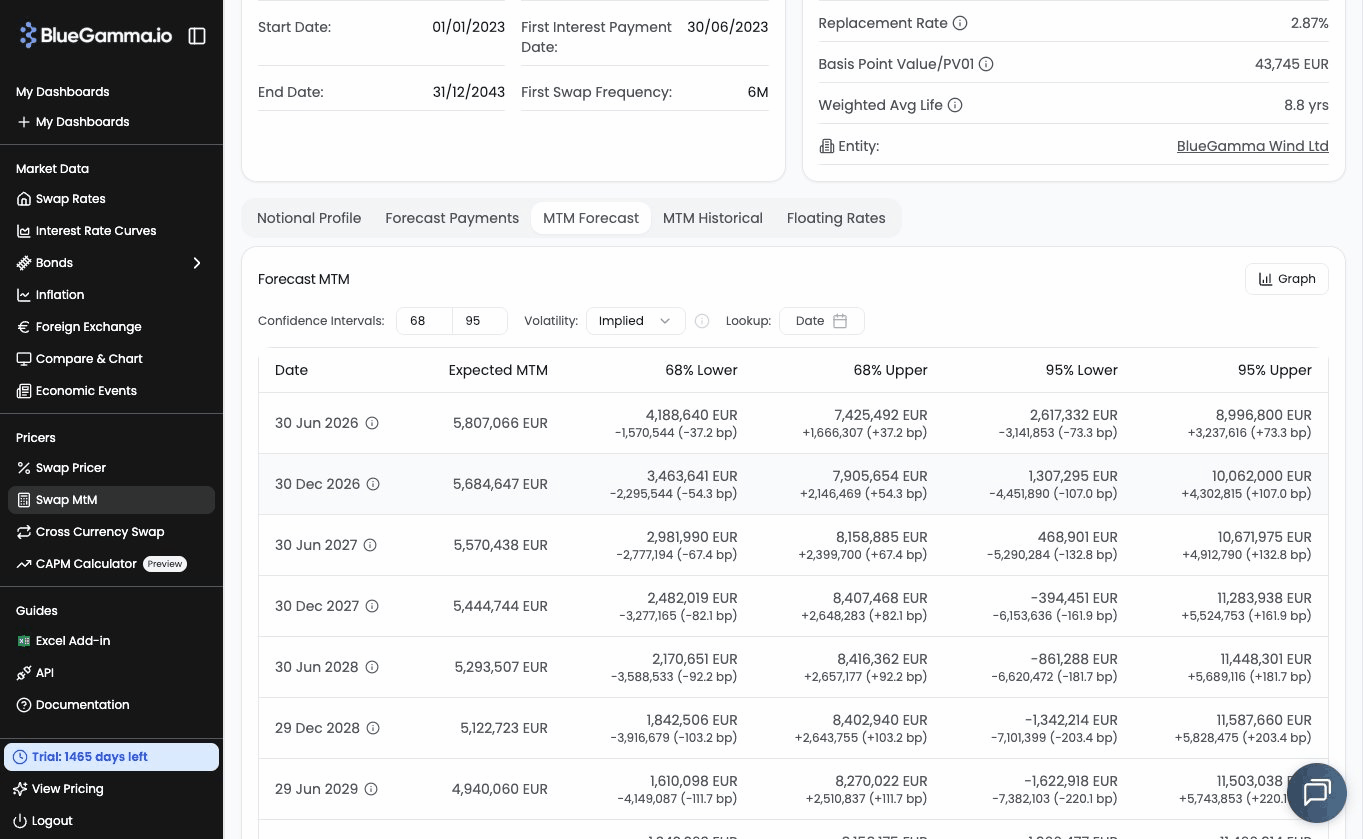
Task: Click the info icon next to 30 Dec 2027
Action: pyautogui.click(x=372, y=606)
